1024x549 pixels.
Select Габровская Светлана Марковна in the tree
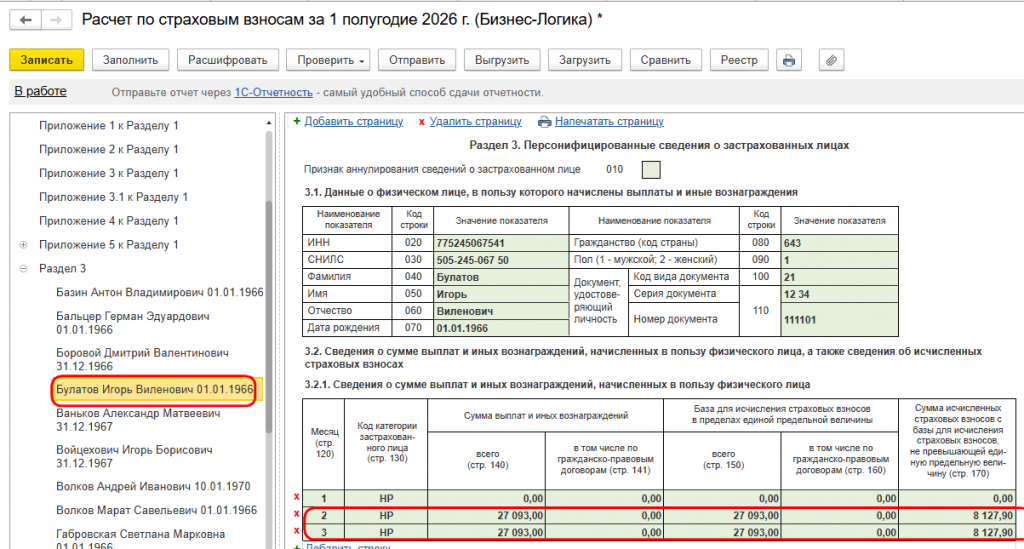click(140, 539)
